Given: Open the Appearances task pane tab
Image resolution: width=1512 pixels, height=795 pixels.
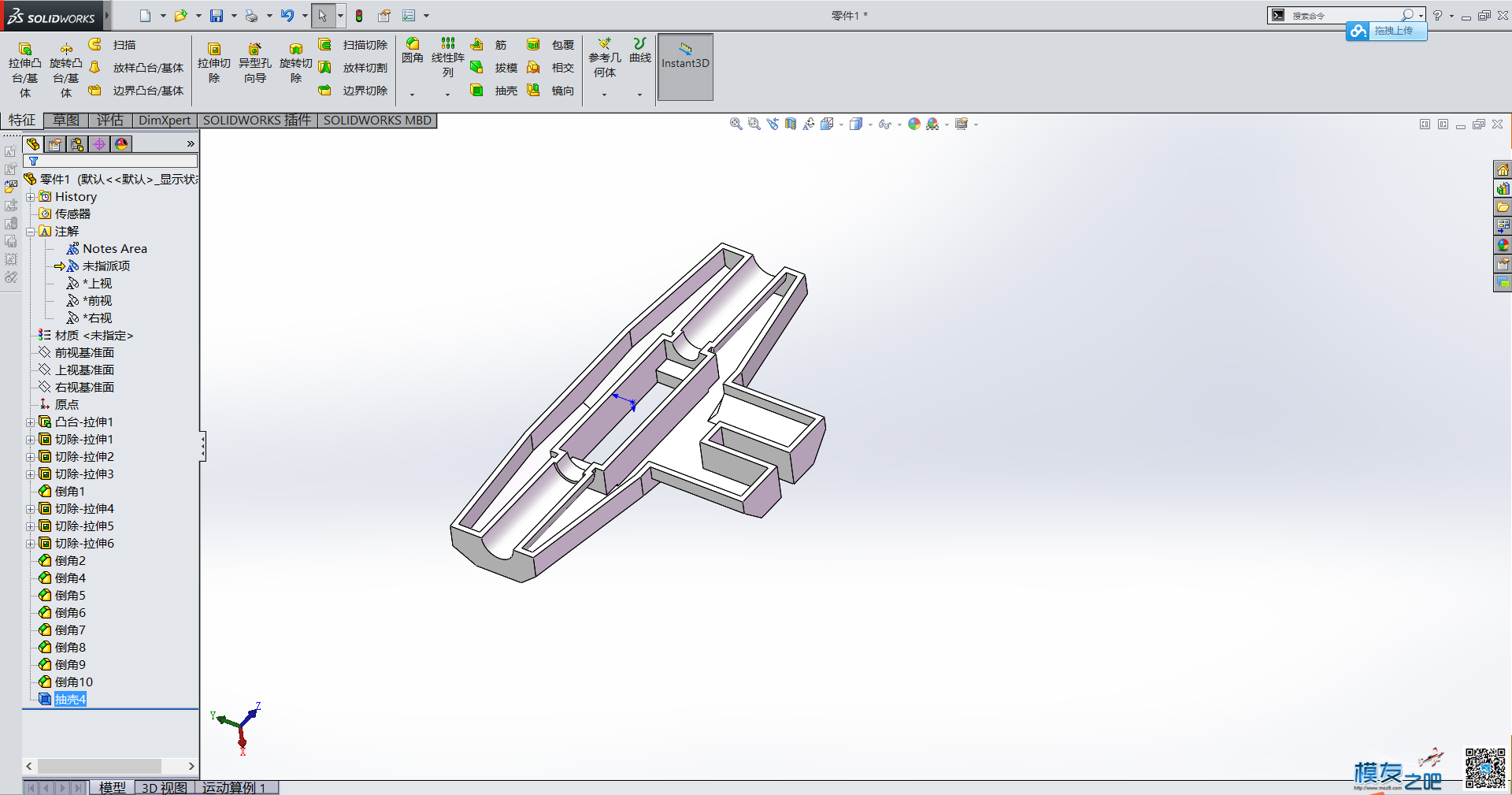Looking at the screenshot, I should click(1503, 245).
